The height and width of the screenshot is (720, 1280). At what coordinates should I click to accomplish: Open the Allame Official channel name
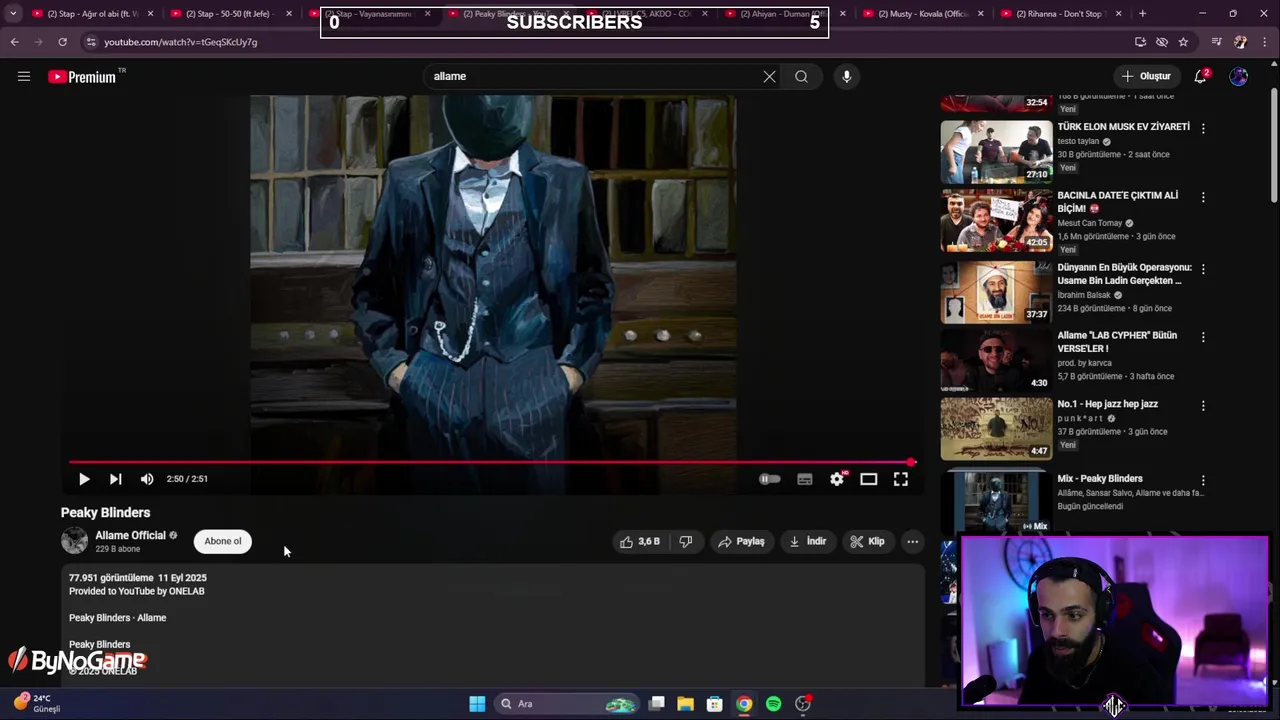(x=130, y=535)
